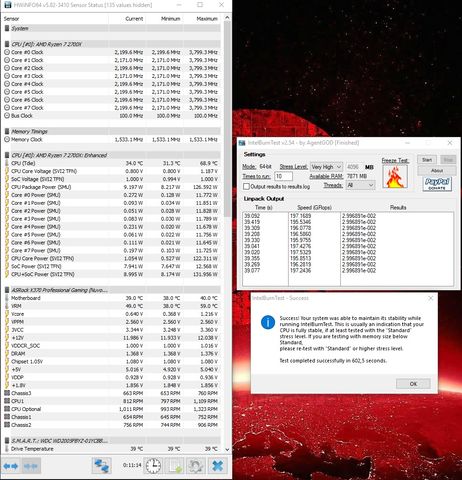
Task: Select the 'DRAM' voltage row
Action: (112, 354)
